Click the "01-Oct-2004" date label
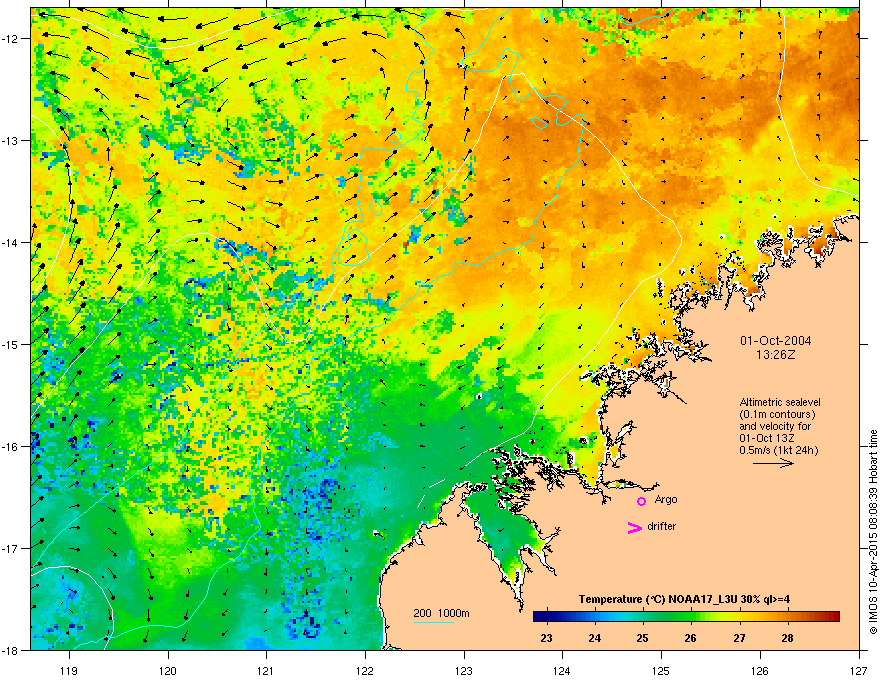The width and height of the screenshot is (880, 680). pyautogui.click(x=776, y=341)
